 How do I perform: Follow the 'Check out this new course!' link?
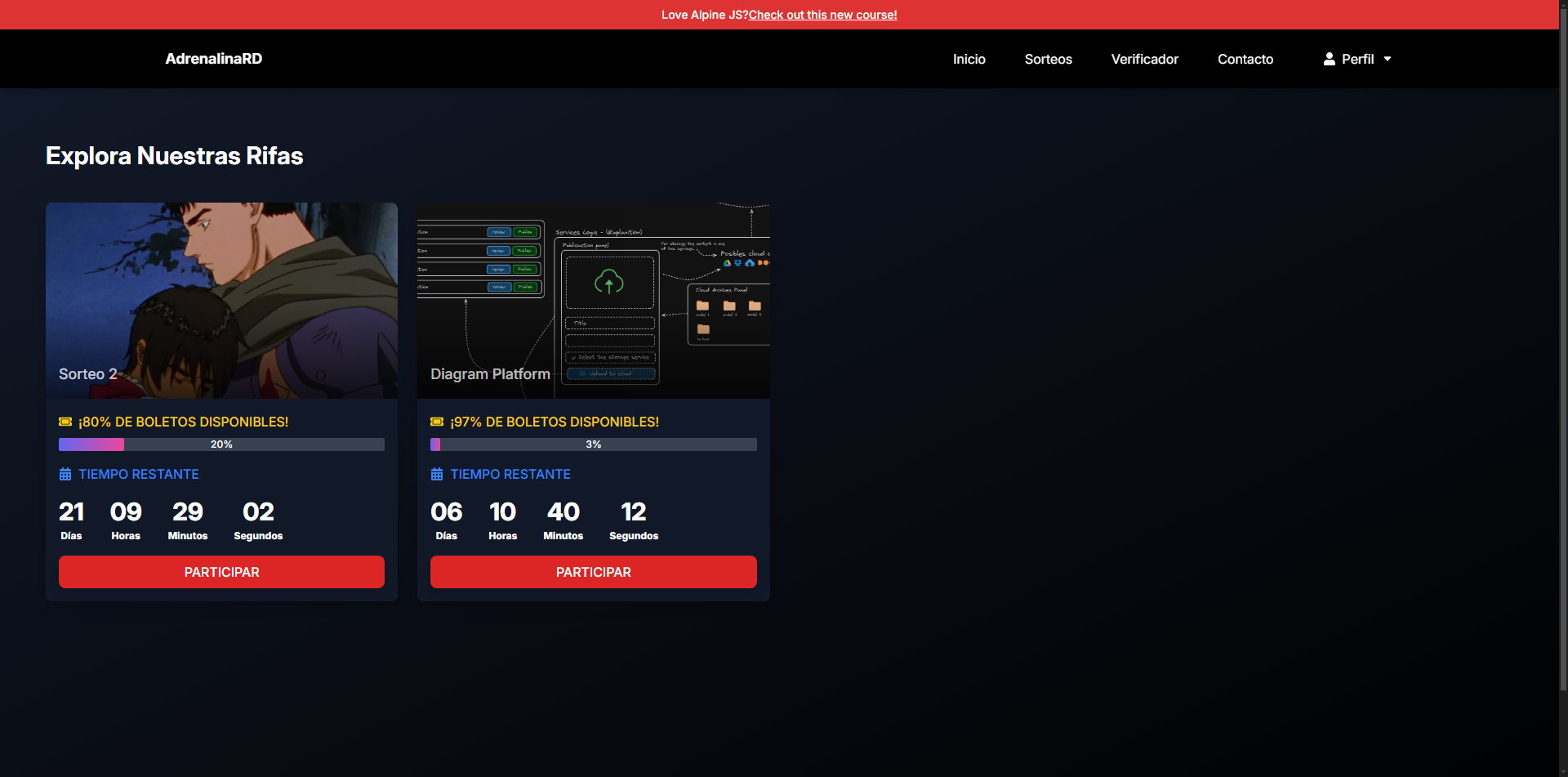(x=822, y=15)
